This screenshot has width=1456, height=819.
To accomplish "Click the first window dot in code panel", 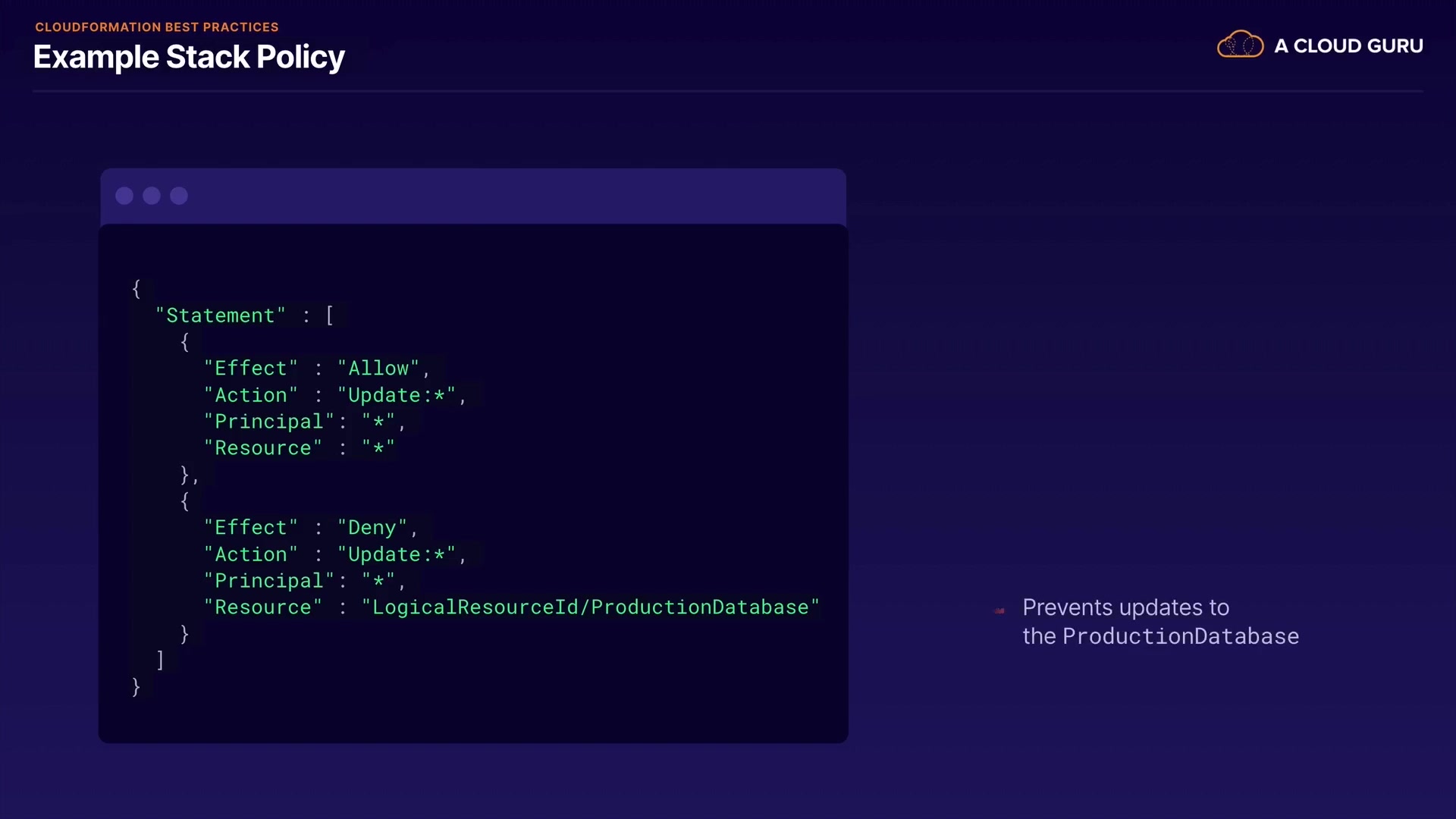I will [x=124, y=196].
